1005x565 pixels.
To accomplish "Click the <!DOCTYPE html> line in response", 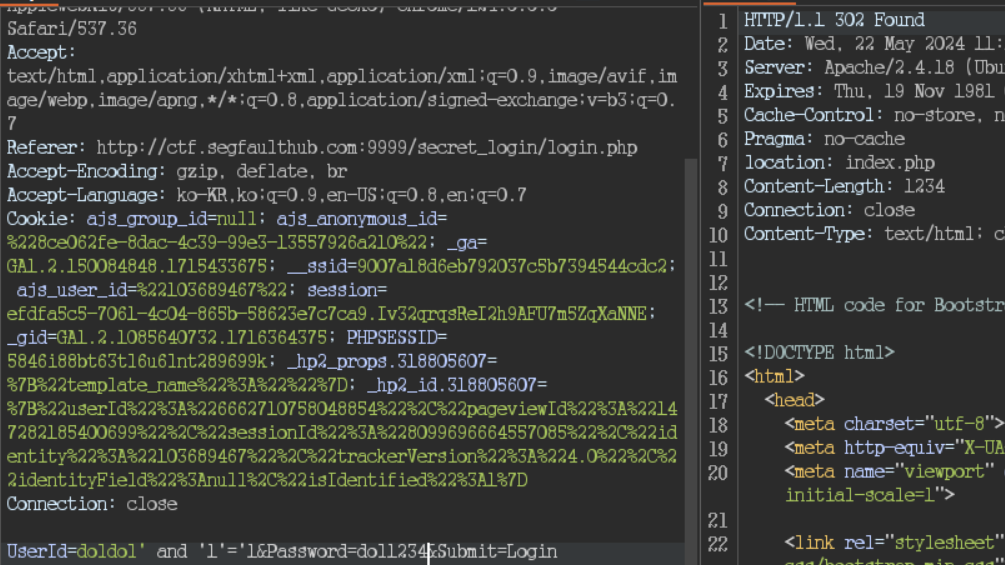I will click(x=819, y=352).
